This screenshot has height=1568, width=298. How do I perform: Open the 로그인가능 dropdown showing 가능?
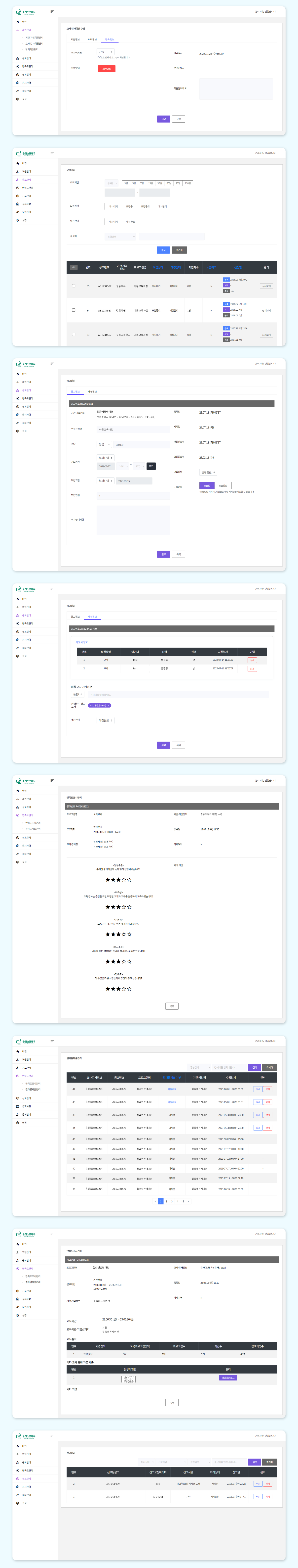(x=105, y=52)
